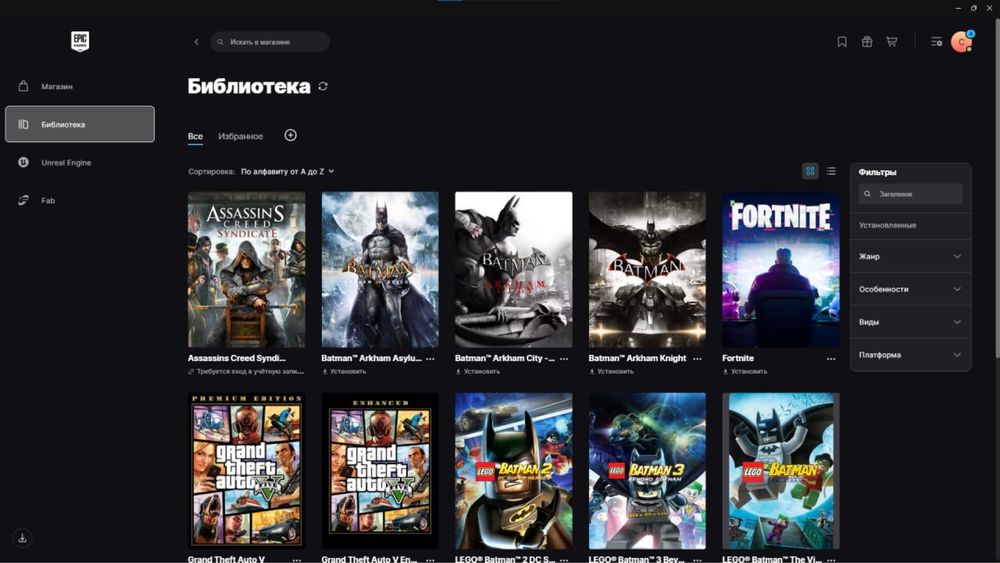Open Batman Arkham City cover
Screen dimensions: 1000x563
pyautogui.click(x=513, y=270)
